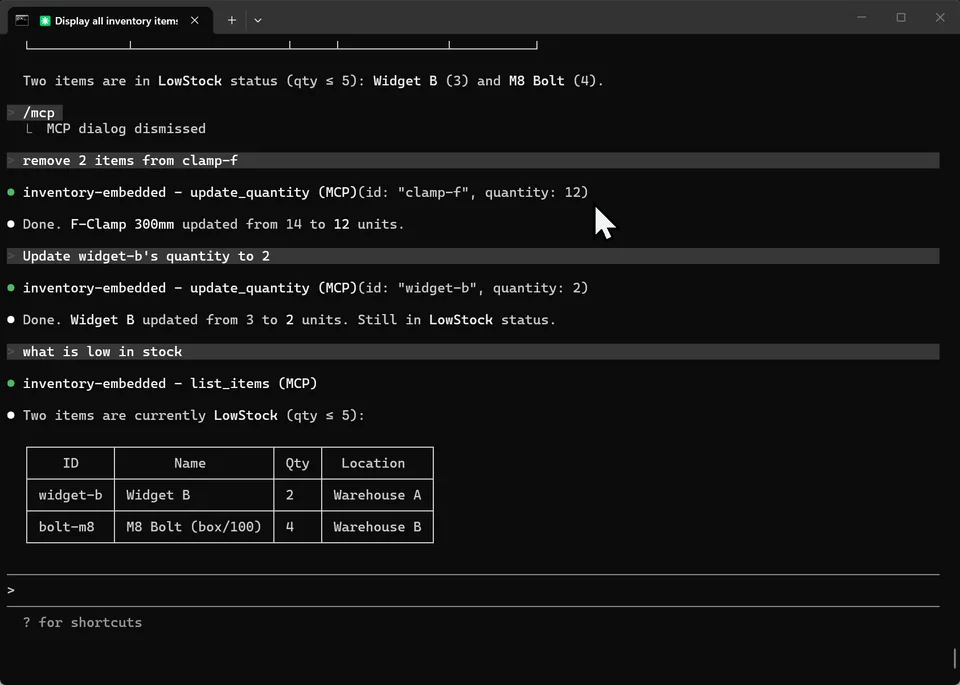Click 'Update widget-b's quantity to 2' prompt

point(473,256)
